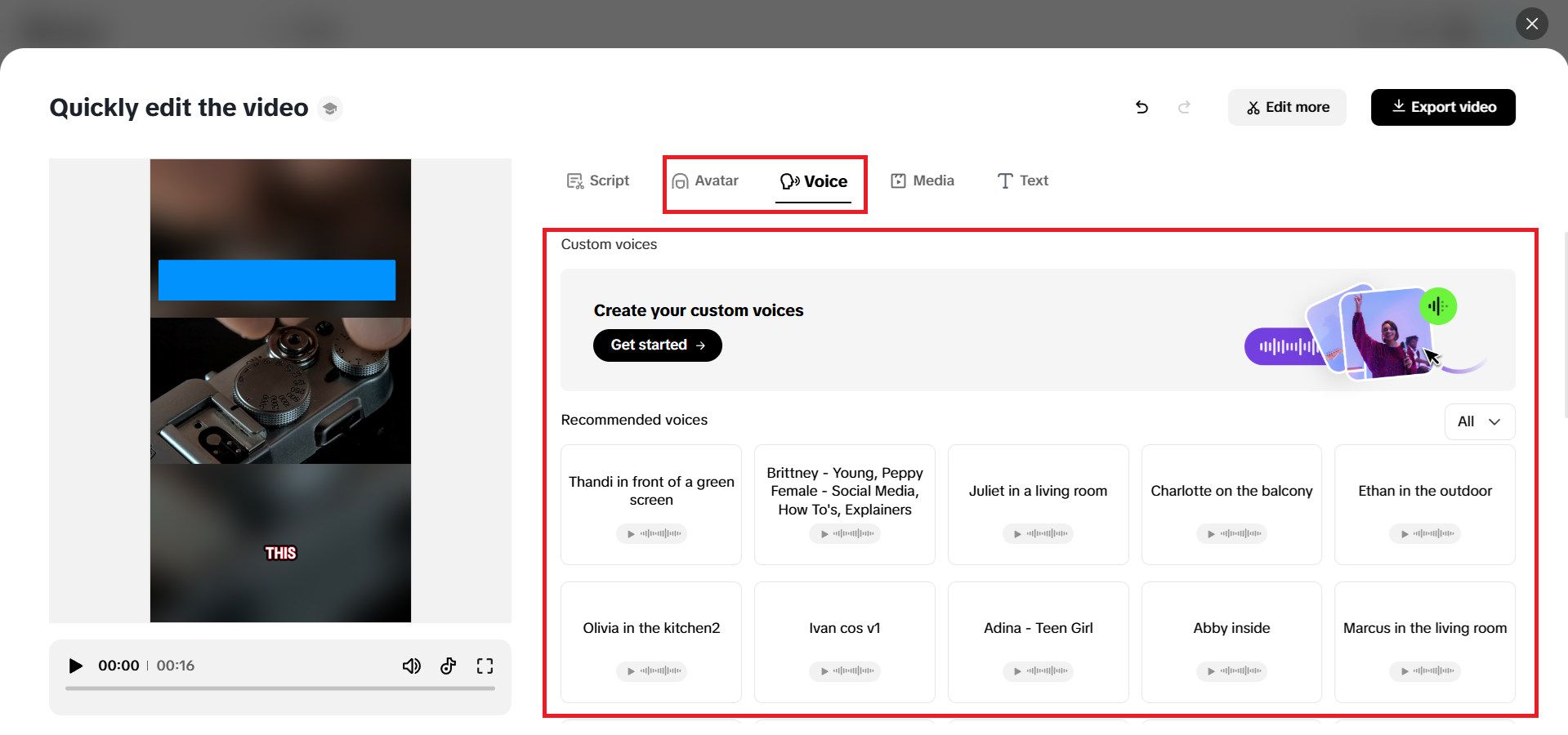Preview Ethan in the outdoor voice sample
This screenshot has height=735, width=1568.
[x=1425, y=533]
